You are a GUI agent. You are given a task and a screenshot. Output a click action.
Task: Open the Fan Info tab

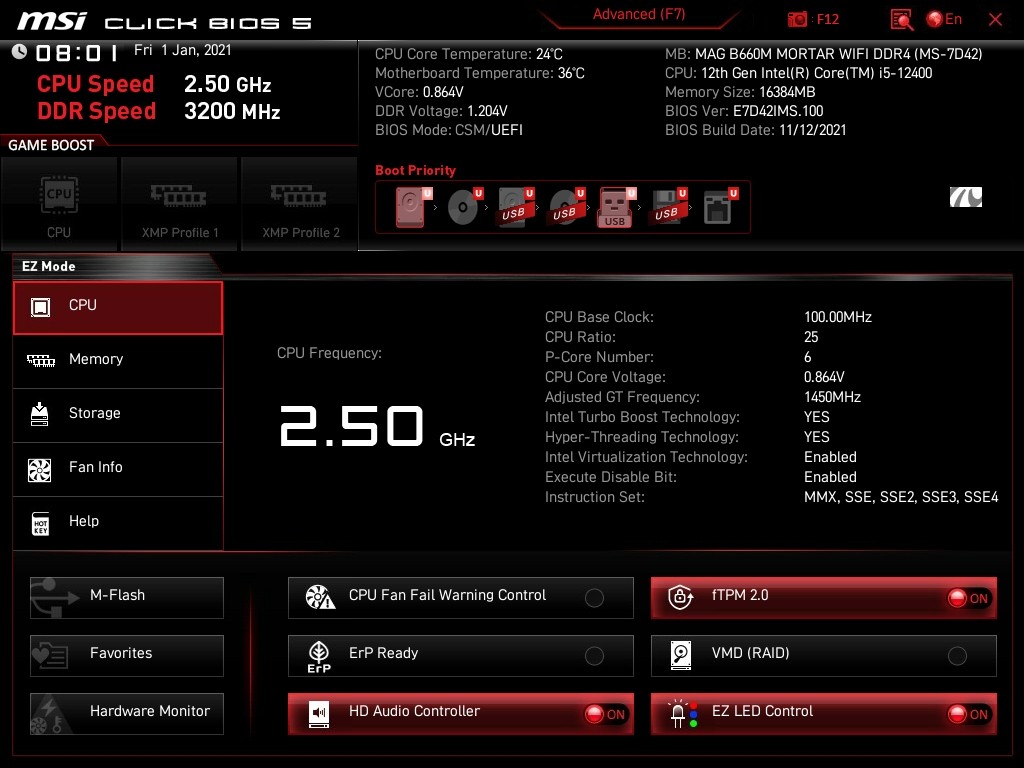pos(118,469)
